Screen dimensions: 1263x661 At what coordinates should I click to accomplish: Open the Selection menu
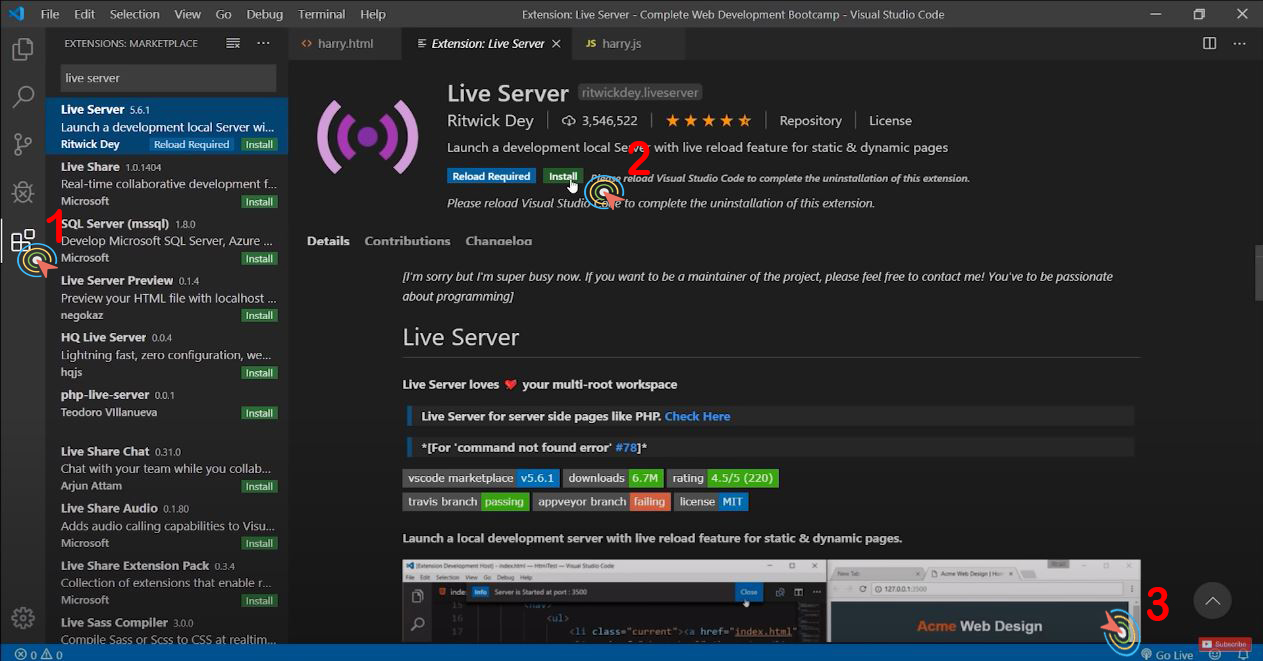(134, 14)
